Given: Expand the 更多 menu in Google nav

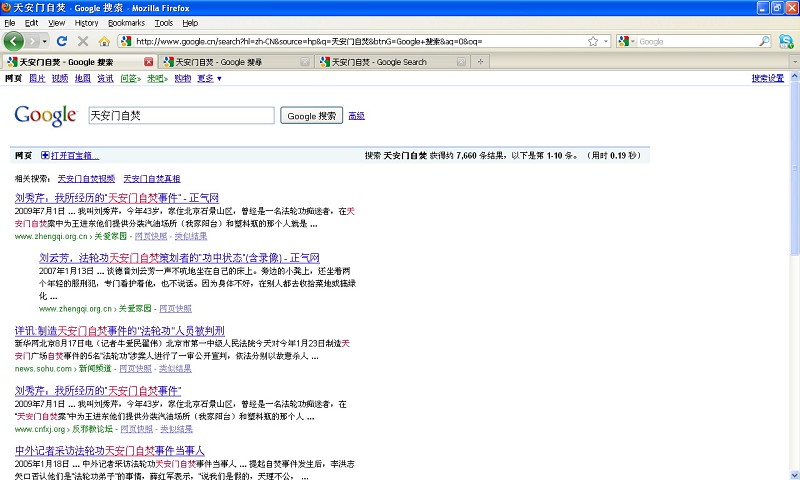Looking at the screenshot, I should [209, 78].
